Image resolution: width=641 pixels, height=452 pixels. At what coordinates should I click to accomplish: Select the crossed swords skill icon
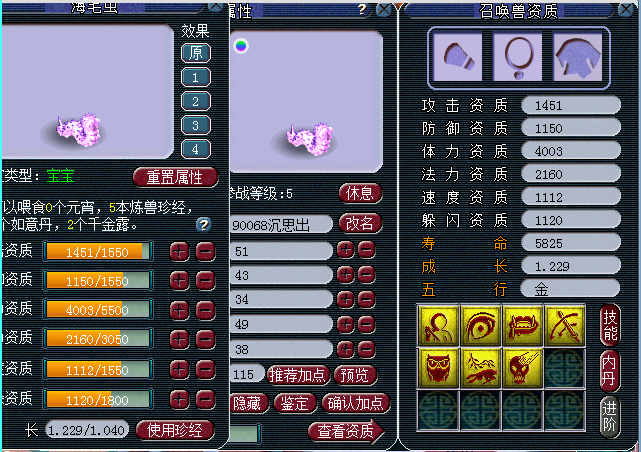click(x=565, y=325)
